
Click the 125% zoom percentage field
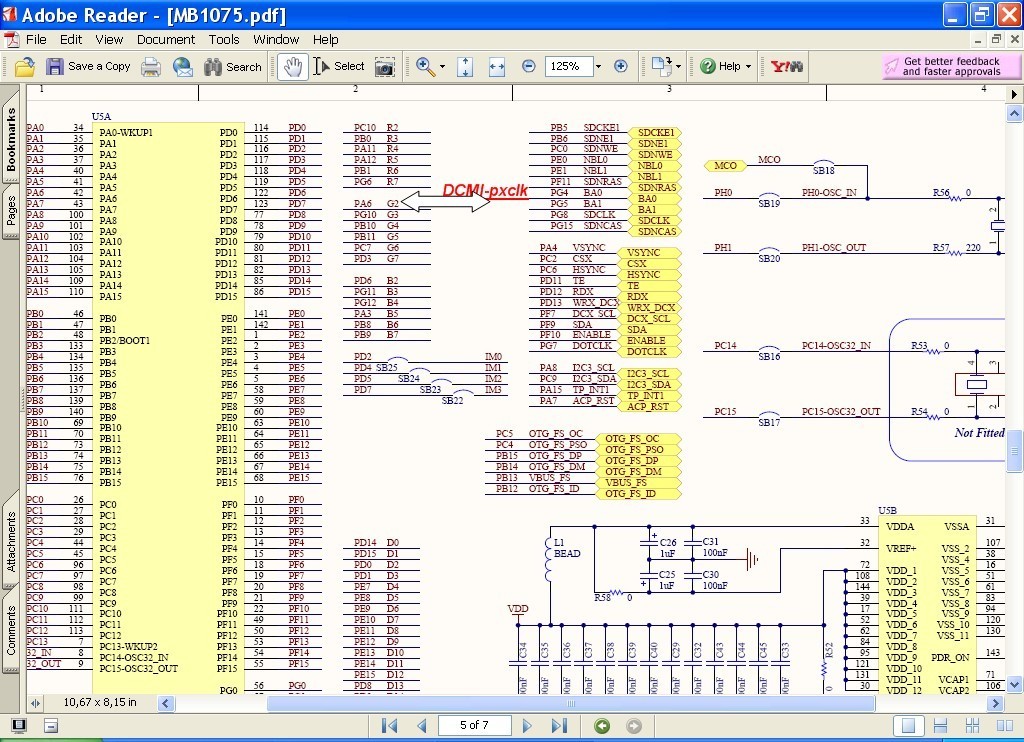pyautogui.click(x=568, y=67)
